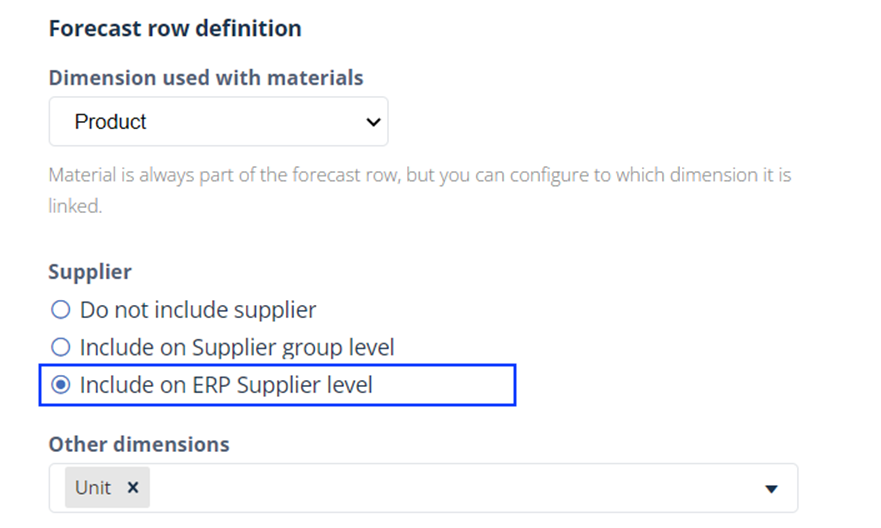Viewport: 881px width, 528px height.
Task: Choose the 'Include on Supplier group level' radio circle
Action: [x=61, y=348]
